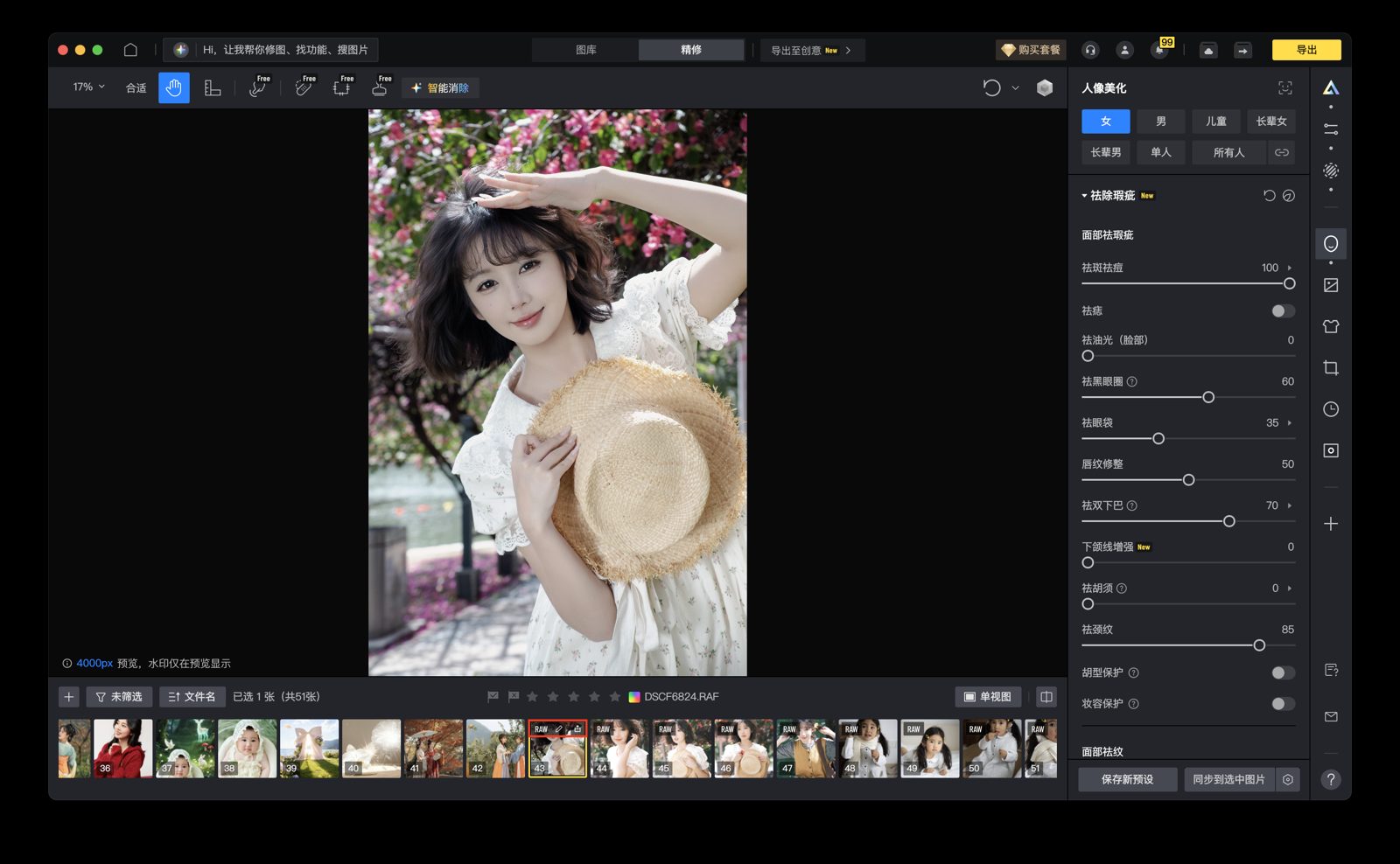The image size is (1400, 864).
Task: Switch to the 图库 library tab
Action: (x=587, y=50)
